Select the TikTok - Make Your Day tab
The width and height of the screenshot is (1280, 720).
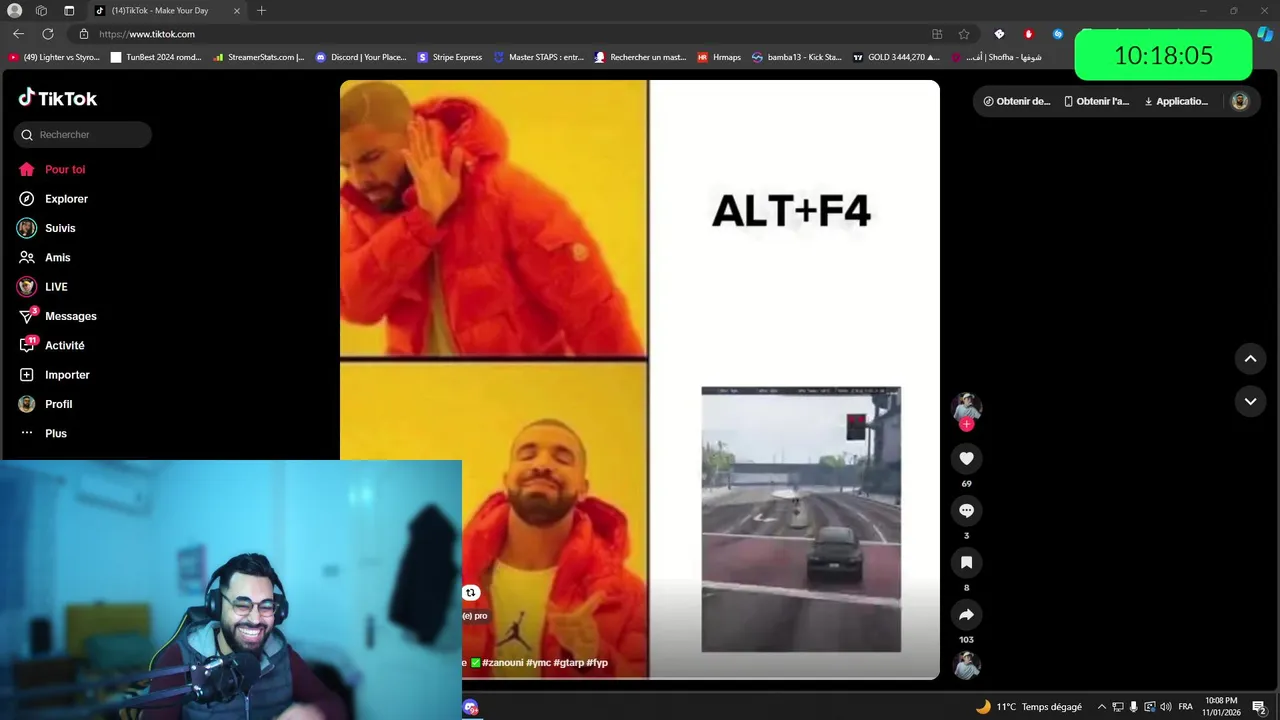coord(167,11)
